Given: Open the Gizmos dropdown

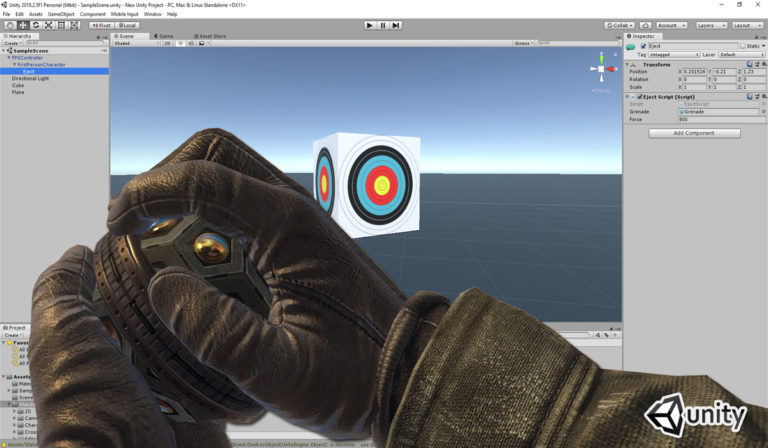Looking at the screenshot, I should click(523, 43).
